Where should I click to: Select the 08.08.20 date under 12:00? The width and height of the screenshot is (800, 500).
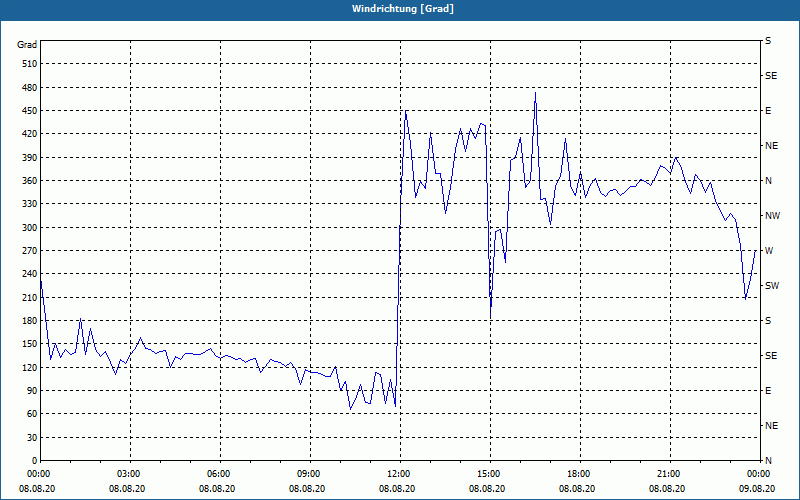click(x=397, y=489)
